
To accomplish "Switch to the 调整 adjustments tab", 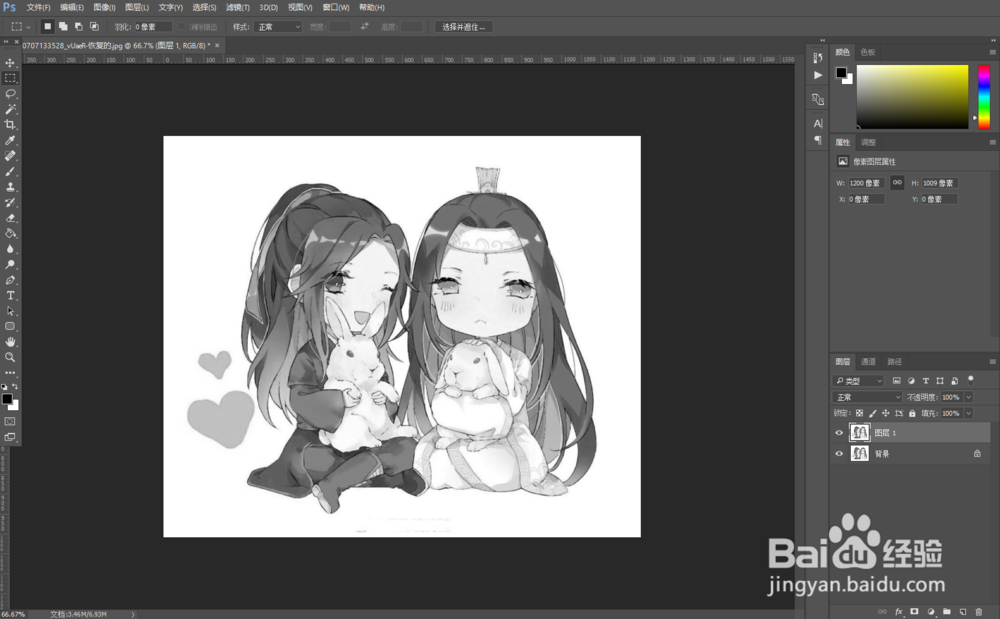I will [x=868, y=142].
